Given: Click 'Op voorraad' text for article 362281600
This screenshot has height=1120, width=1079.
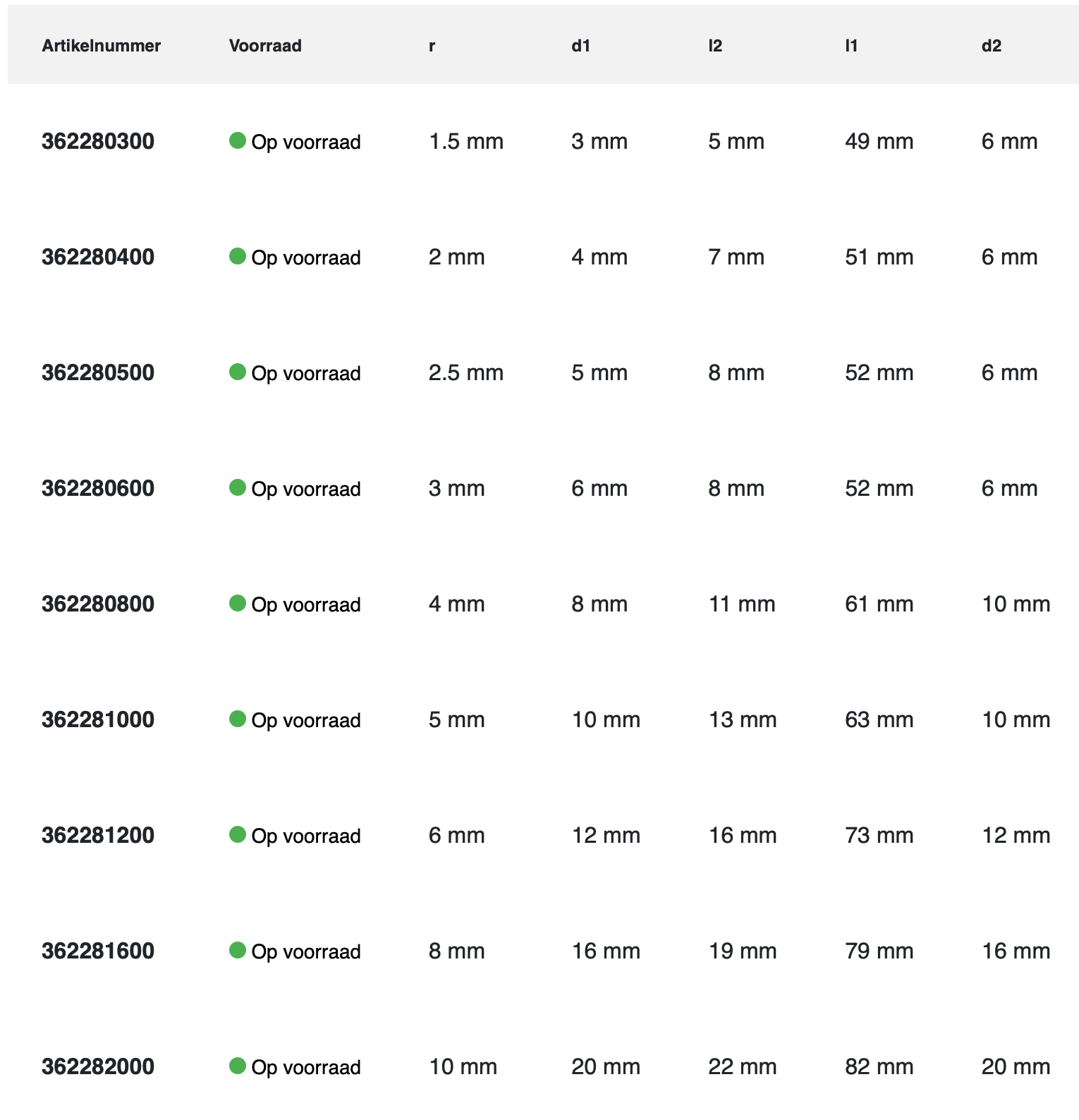Looking at the screenshot, I should point(306,952).
